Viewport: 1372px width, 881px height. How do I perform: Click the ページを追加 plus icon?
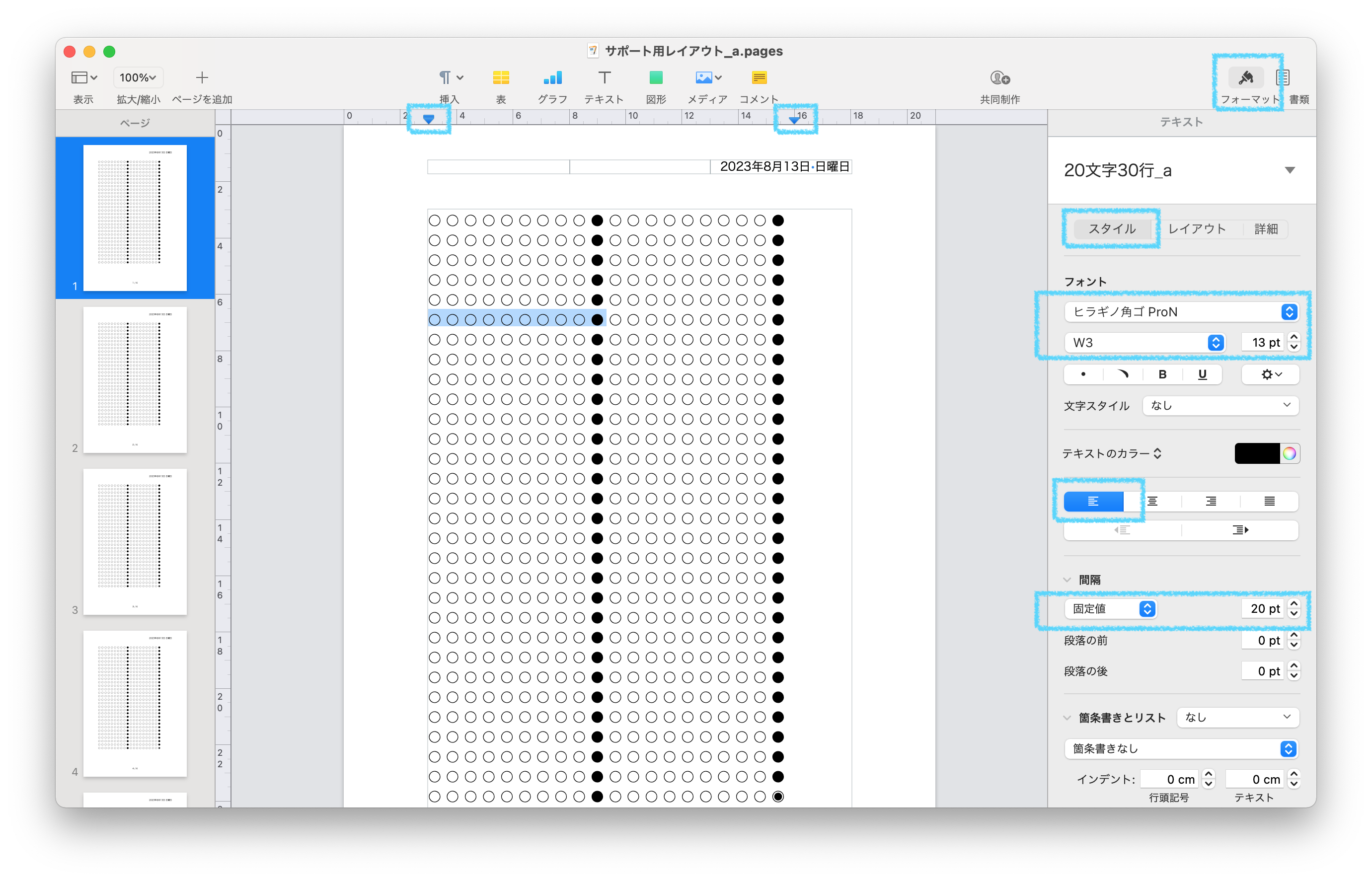[202, 78]
